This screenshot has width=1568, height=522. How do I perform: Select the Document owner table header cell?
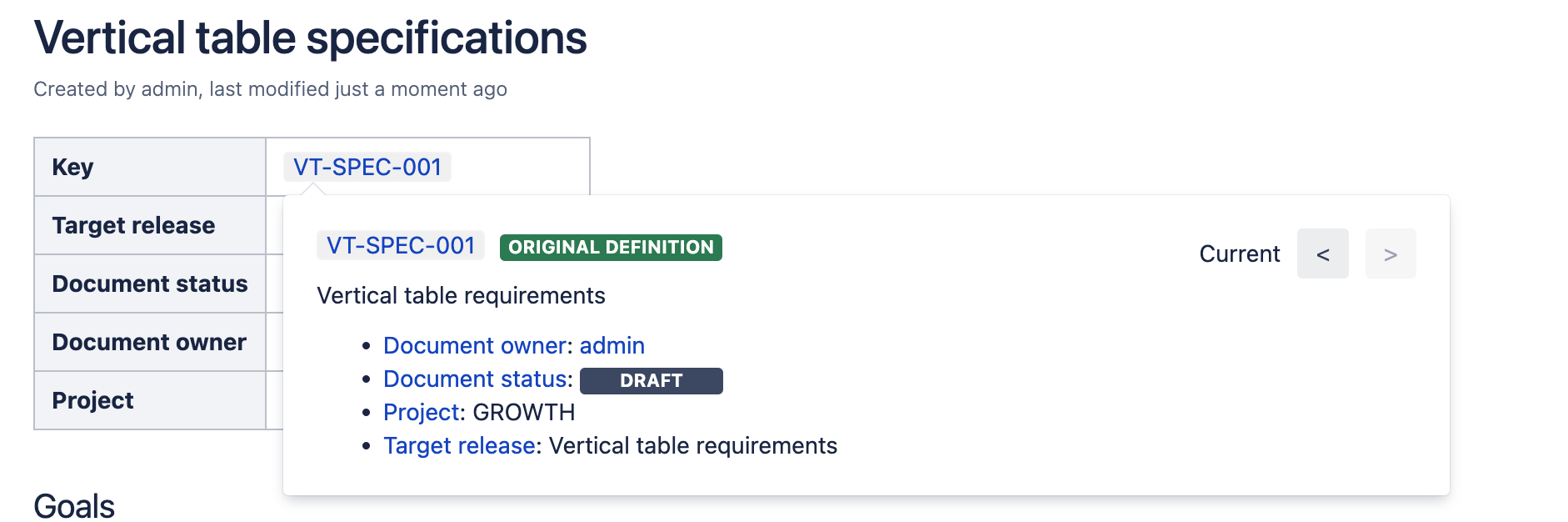(148, 343)
